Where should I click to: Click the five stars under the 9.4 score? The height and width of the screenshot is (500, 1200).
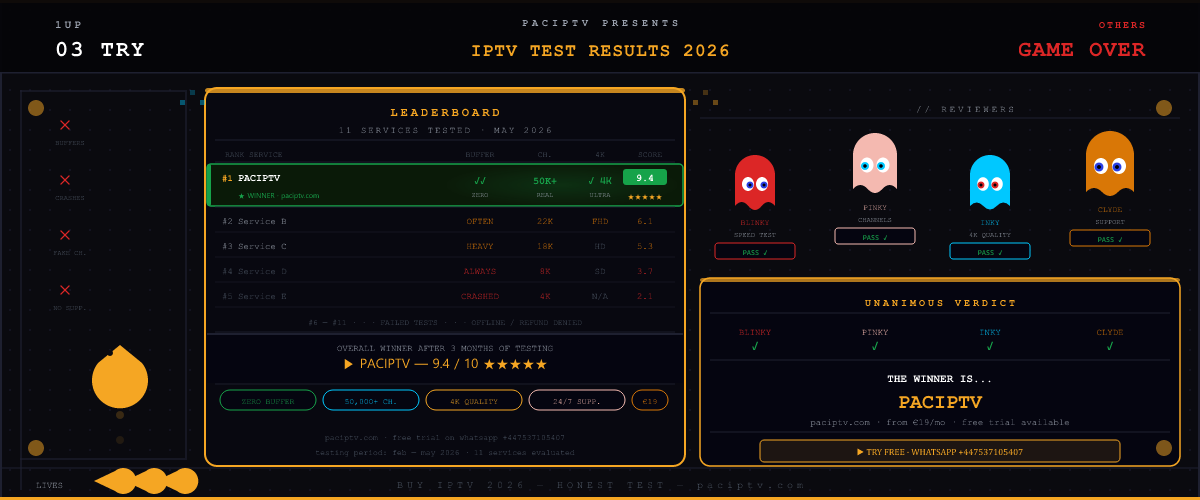[x=644, y=197]
